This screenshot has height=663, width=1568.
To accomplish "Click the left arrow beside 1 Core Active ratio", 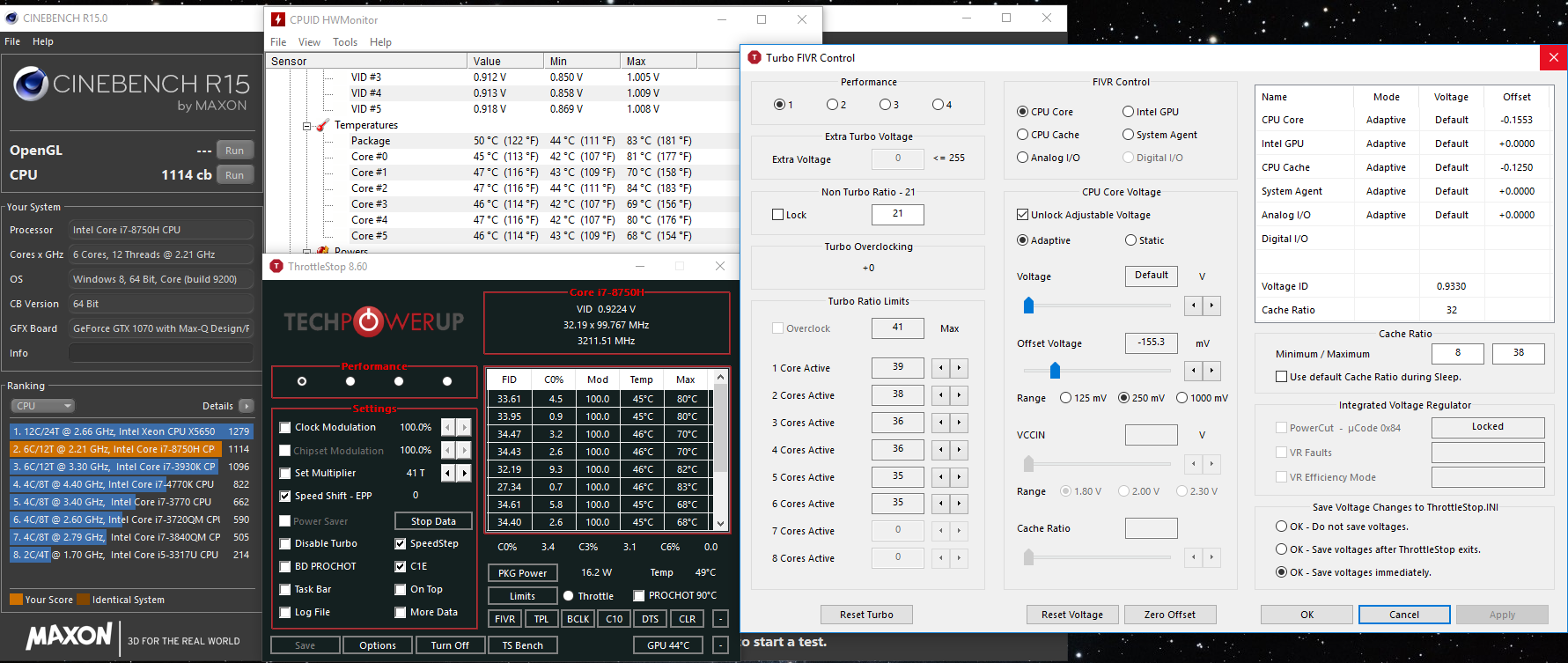I will point(941,368).
